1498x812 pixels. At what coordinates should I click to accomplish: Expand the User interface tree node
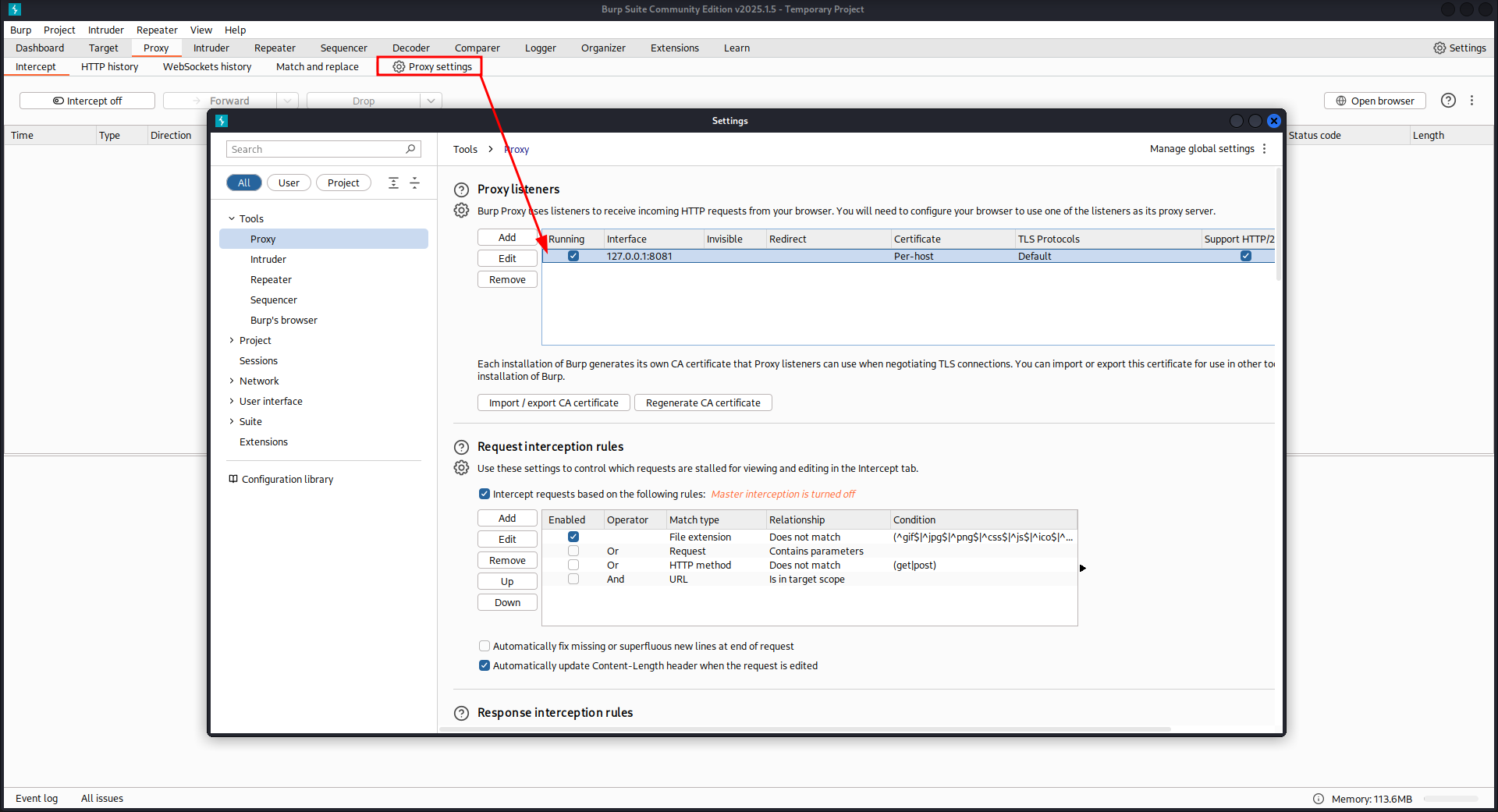(232, 401)
